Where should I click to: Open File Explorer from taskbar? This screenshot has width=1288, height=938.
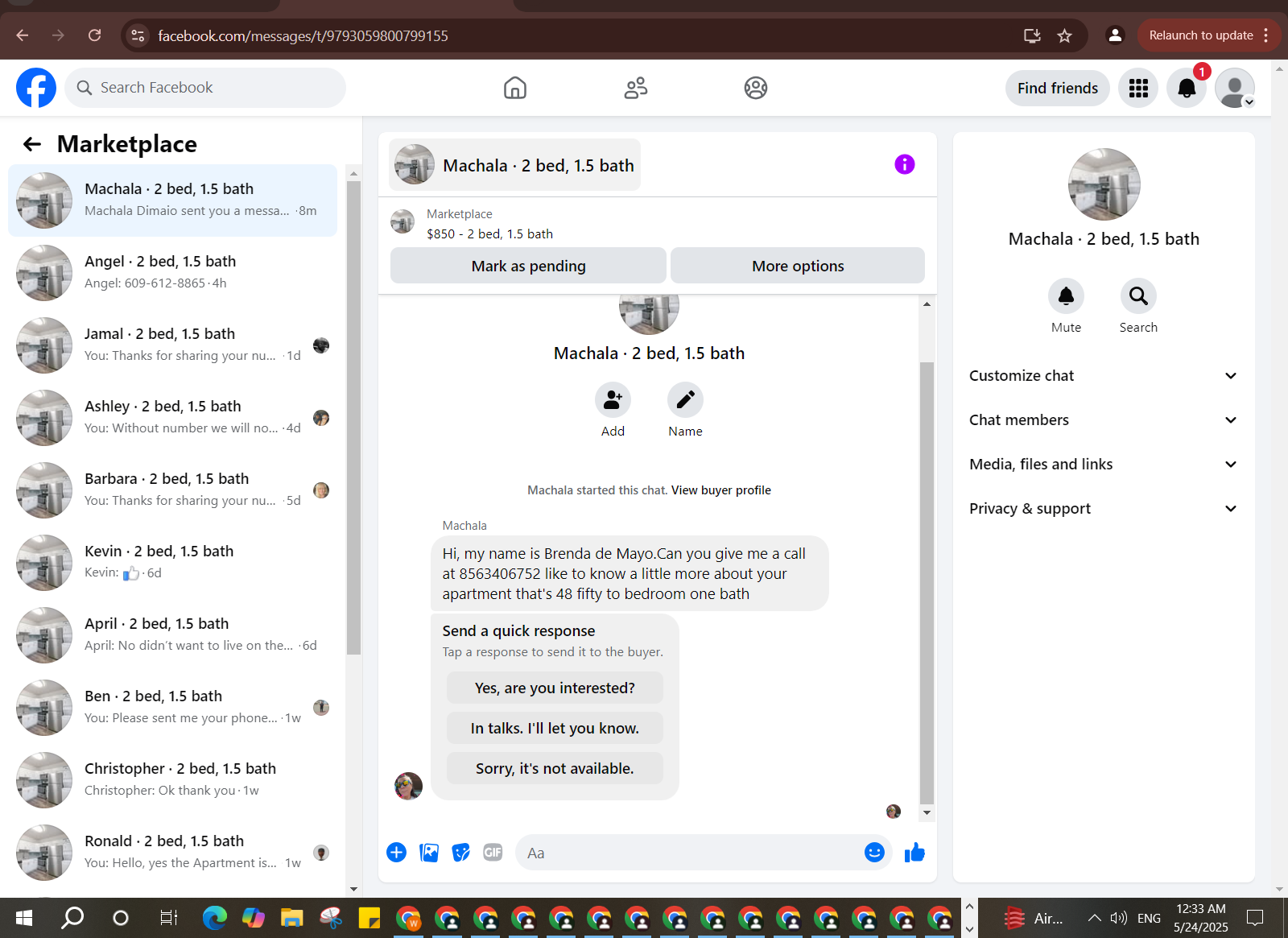click(x=291, y=918)
